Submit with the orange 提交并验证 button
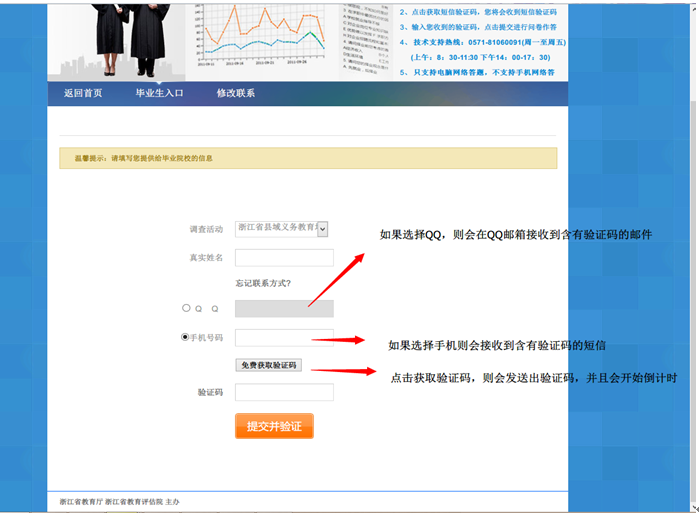Image resolution: width=699 pixels, height=514 pixels. point(274,426)
